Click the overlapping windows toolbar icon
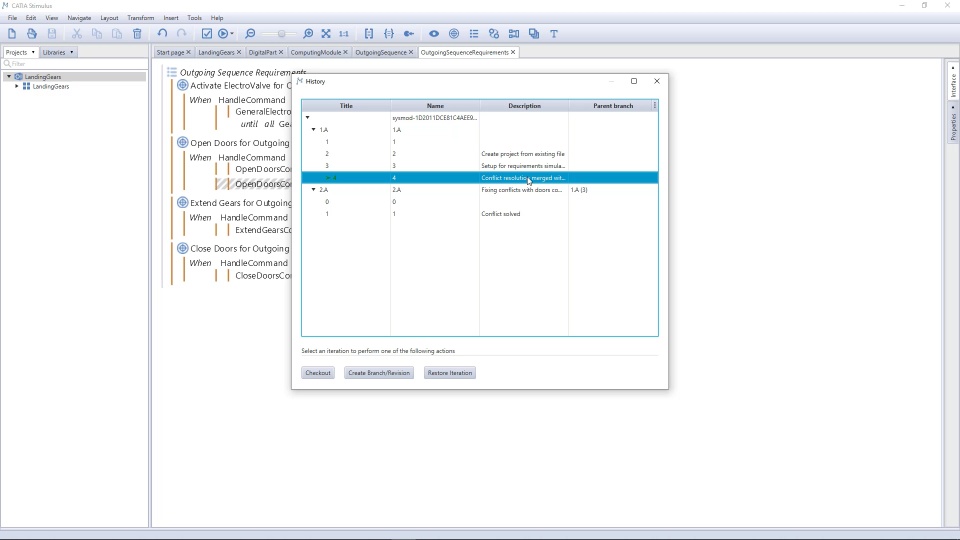Image resolution: width=960 pixels, height=540 pixels. (x=534, y=34)
